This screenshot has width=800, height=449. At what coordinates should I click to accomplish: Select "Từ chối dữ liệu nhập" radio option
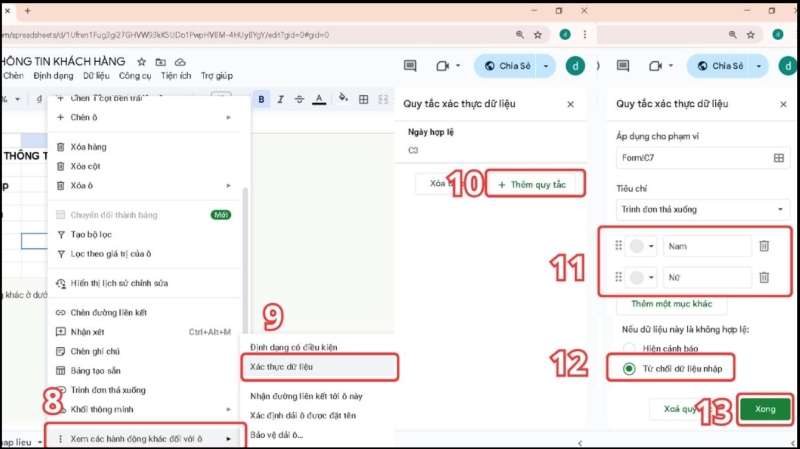click(x=629, y=369)
